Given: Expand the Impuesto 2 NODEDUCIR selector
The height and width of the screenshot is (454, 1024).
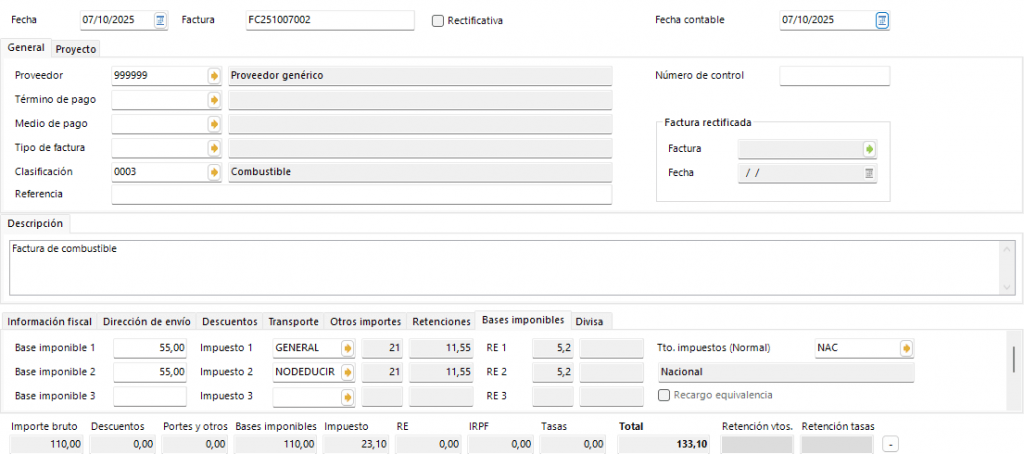Looking at the screenshot, I should pos(348,372).
